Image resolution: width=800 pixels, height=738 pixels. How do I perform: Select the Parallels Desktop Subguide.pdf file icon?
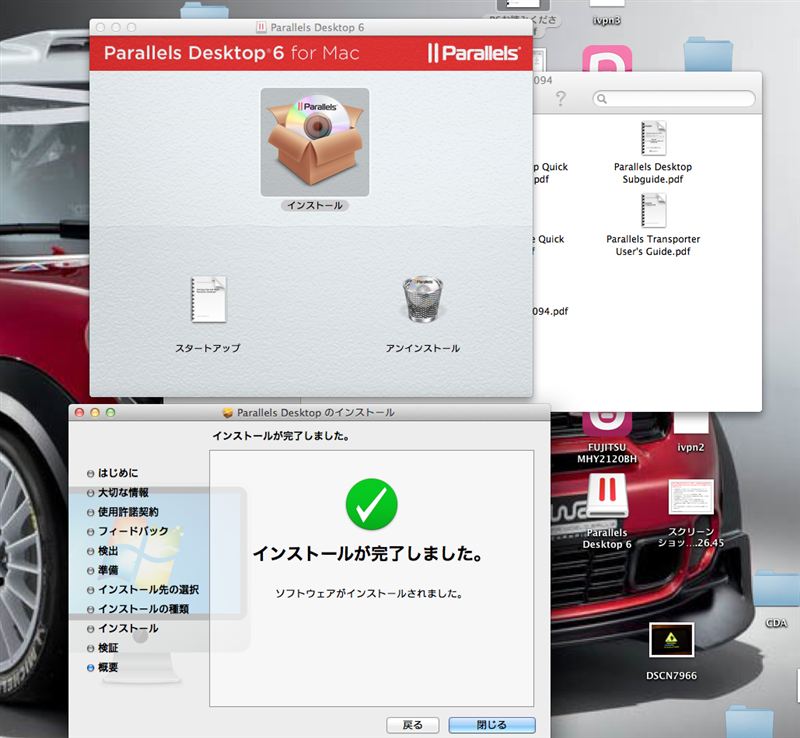[653, 138]
